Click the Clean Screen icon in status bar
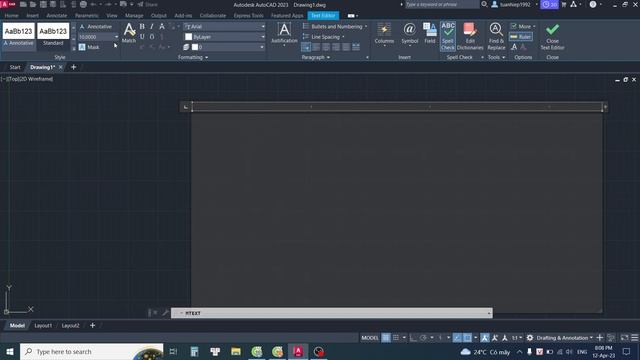 click(x=624, y=338)
